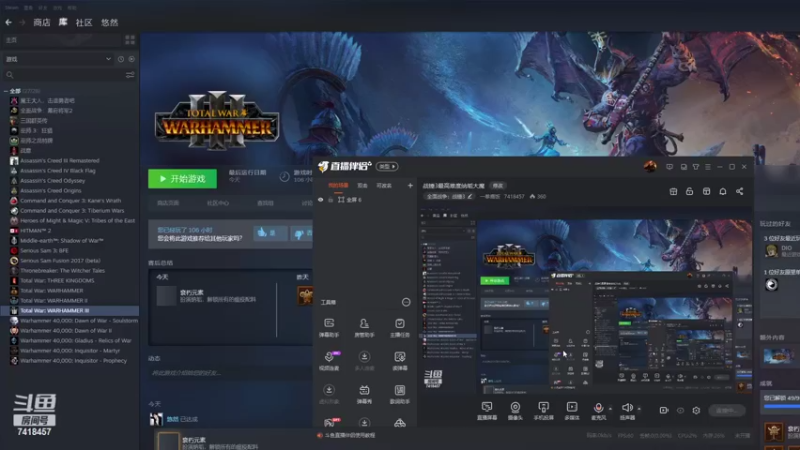
Task: Open 商店页面 store page tab
Action: click(x=168, y=203)
